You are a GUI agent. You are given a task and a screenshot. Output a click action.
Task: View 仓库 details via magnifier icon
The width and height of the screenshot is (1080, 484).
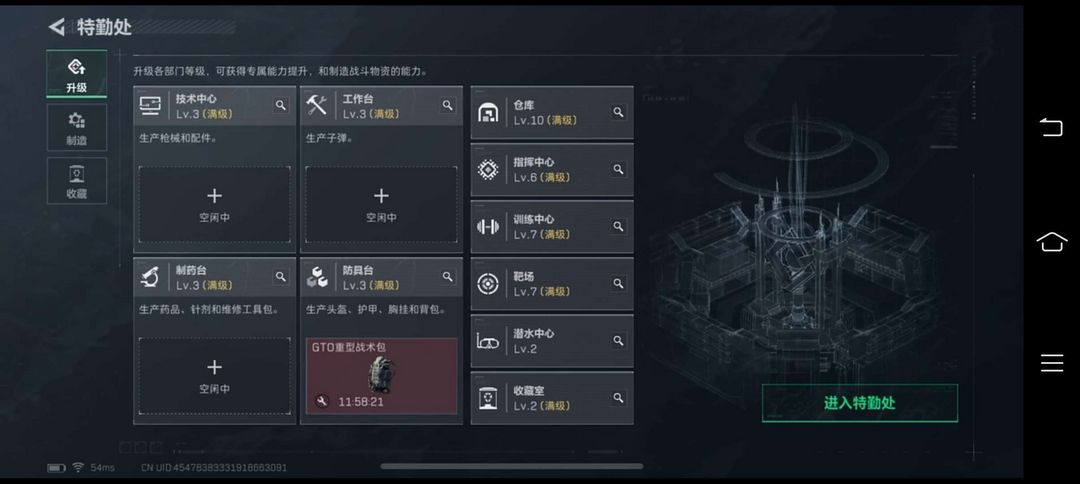[x=618, y=112]
